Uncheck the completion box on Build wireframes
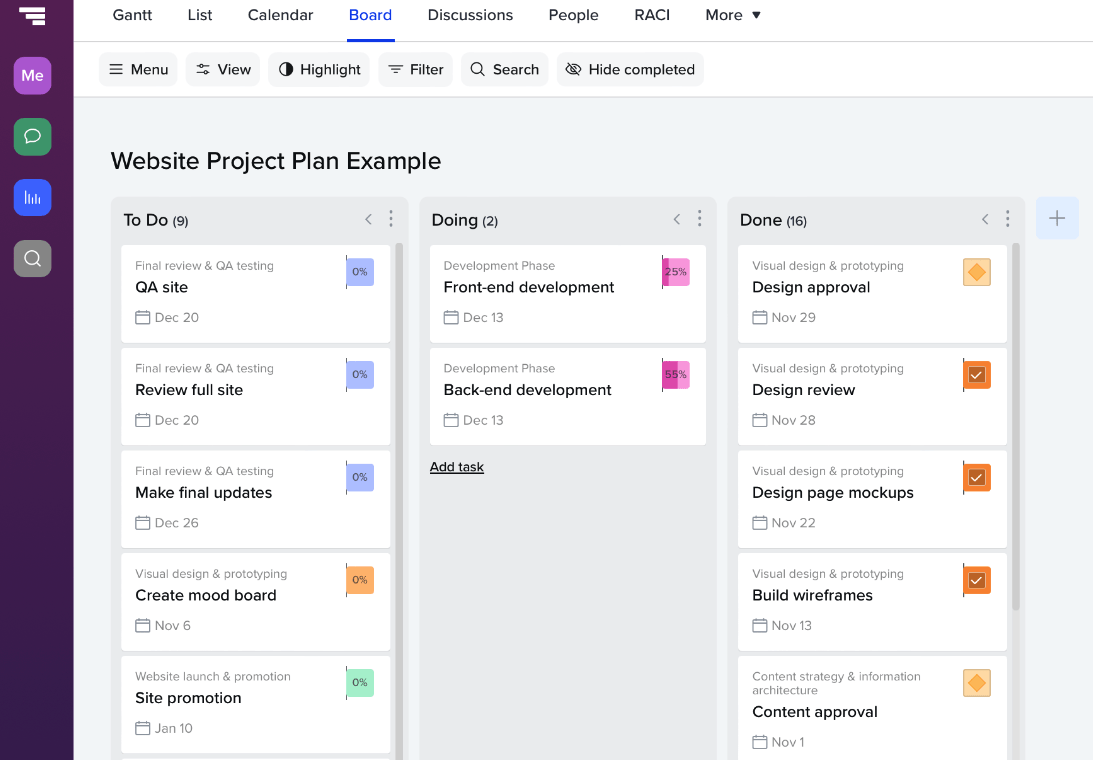 [x=976, y=580]
